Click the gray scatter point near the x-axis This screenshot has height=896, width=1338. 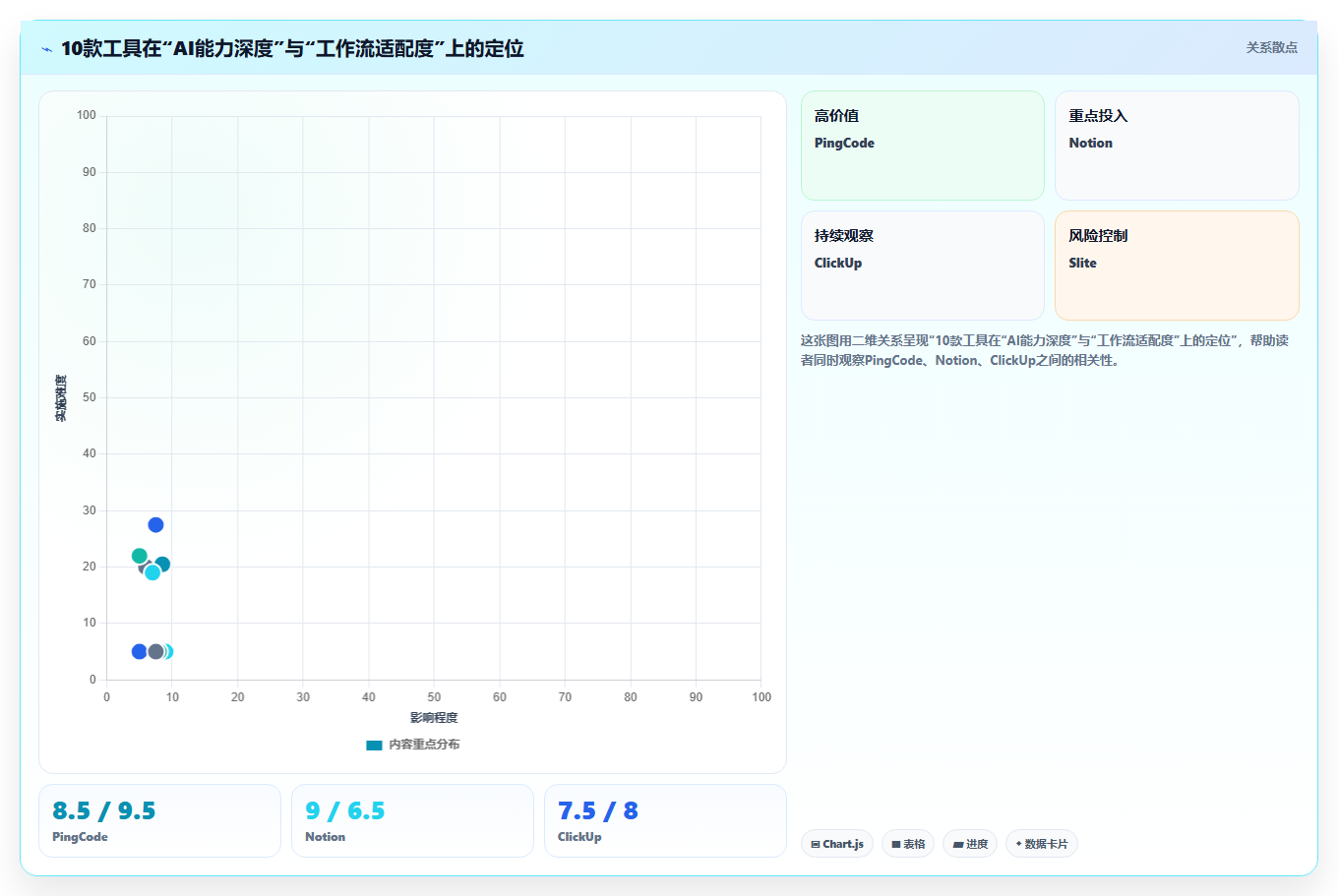tap(155, 652)
